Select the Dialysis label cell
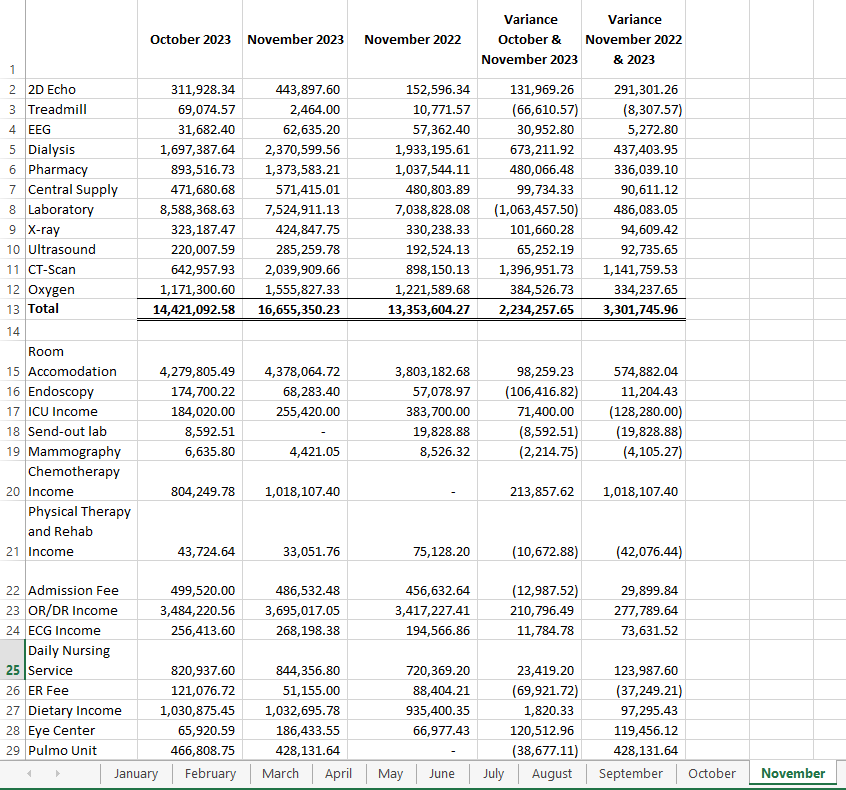The width and height of the screenshot is (846, 790). [x=81, y=149]
